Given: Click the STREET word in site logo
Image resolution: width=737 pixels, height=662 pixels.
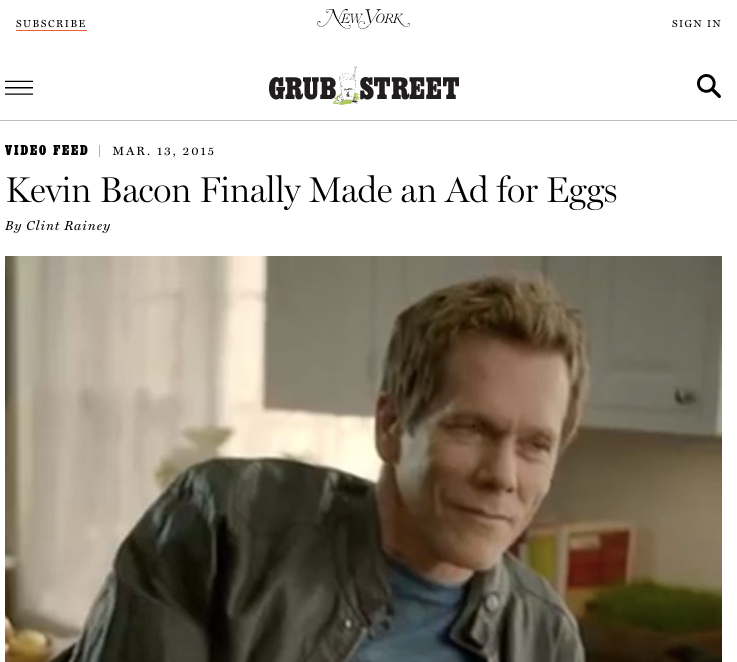Looking at the screenshot, I should 409,89.
